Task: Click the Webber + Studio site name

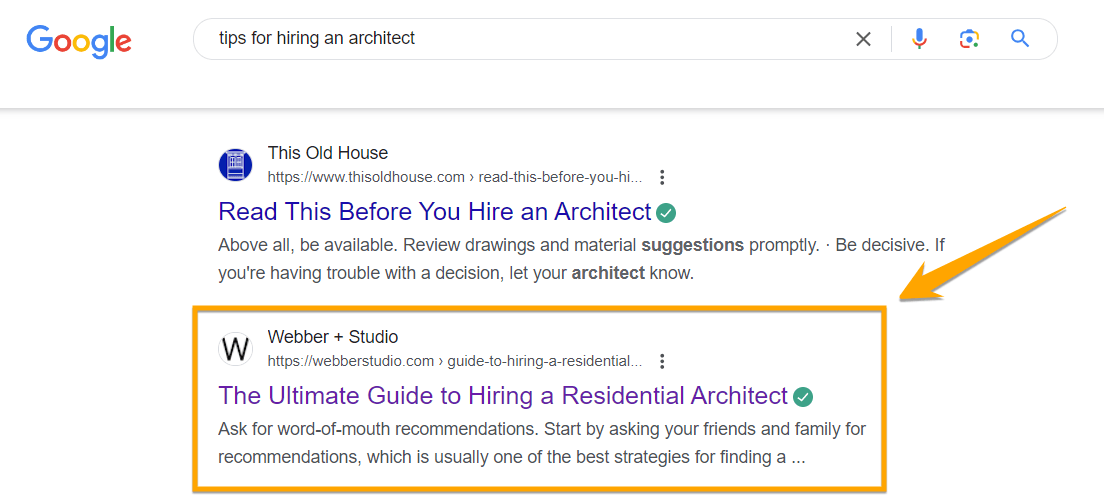Action: click(x=332, y=337)
